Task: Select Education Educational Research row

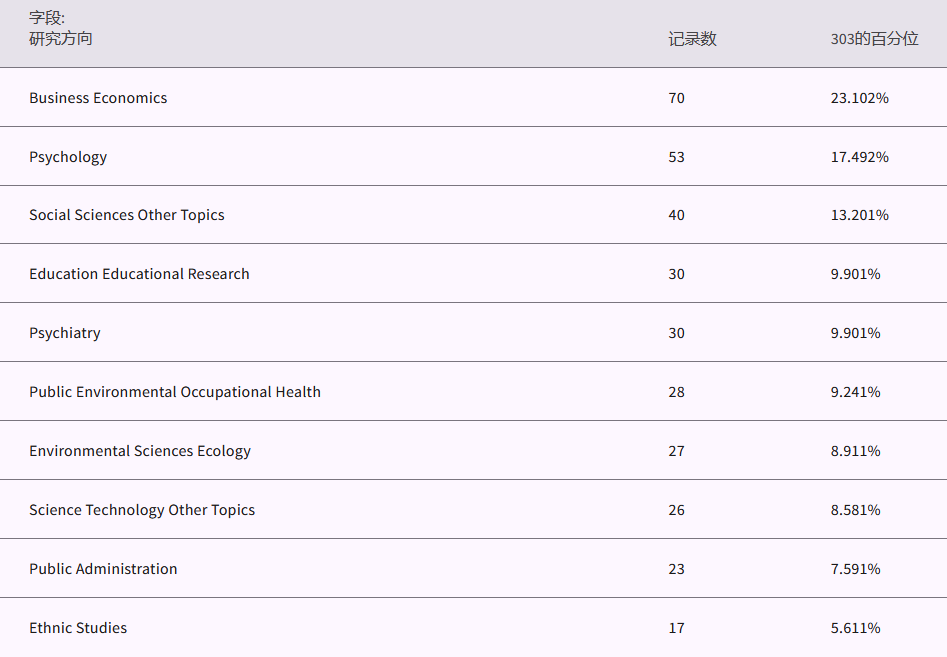Action: pos(139,274)
